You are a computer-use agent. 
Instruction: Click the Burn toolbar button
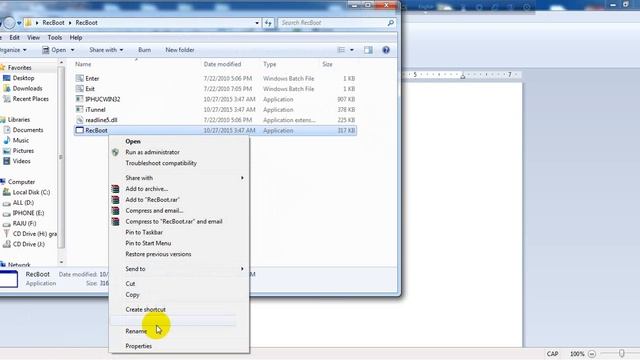144,50
